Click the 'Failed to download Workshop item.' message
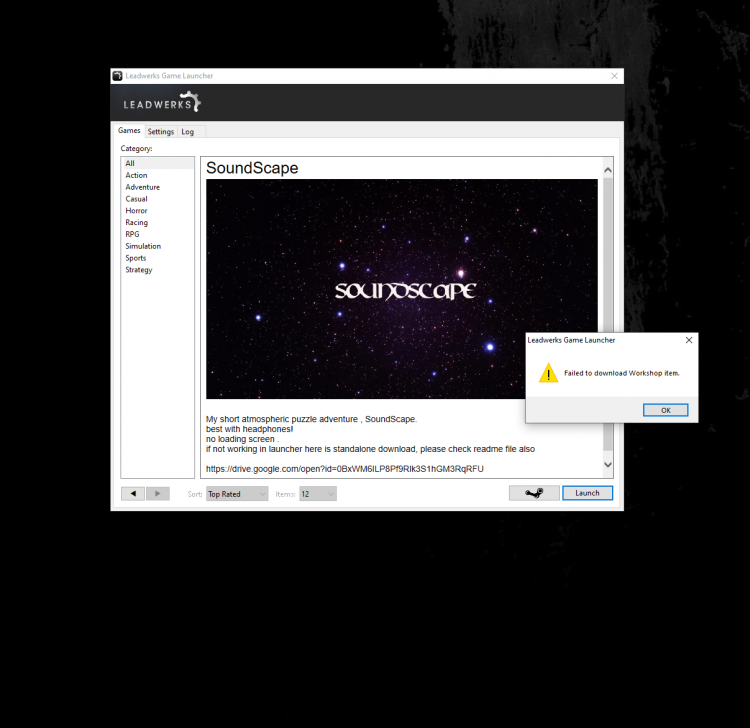Screen dimensions: 750x728 [622, 373]
